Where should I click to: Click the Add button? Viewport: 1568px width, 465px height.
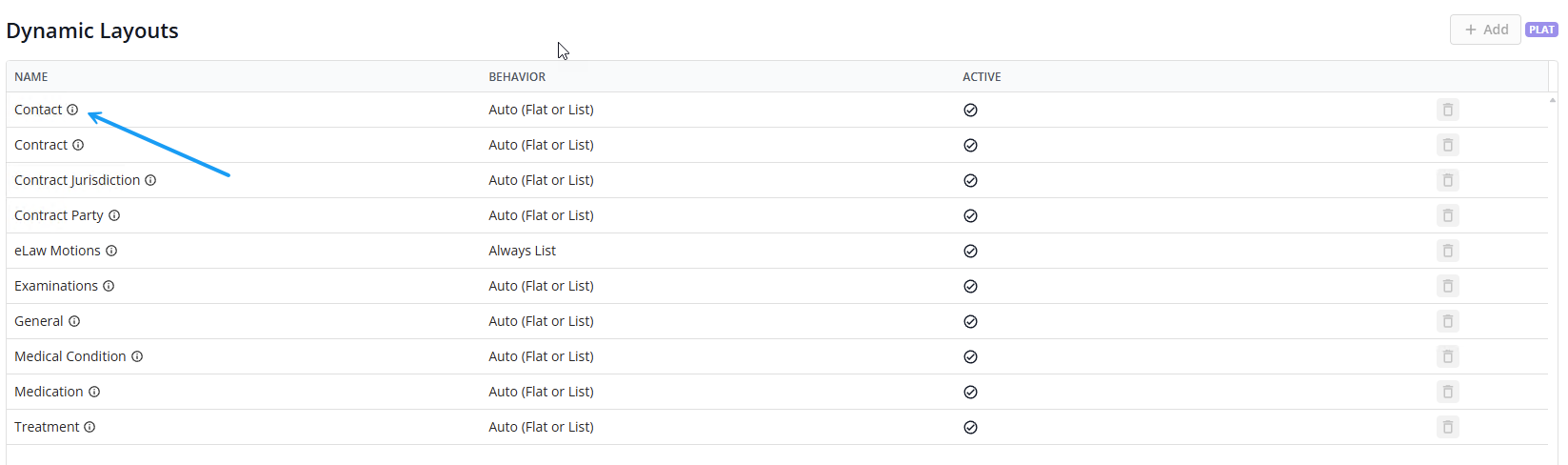(1485, 30)
